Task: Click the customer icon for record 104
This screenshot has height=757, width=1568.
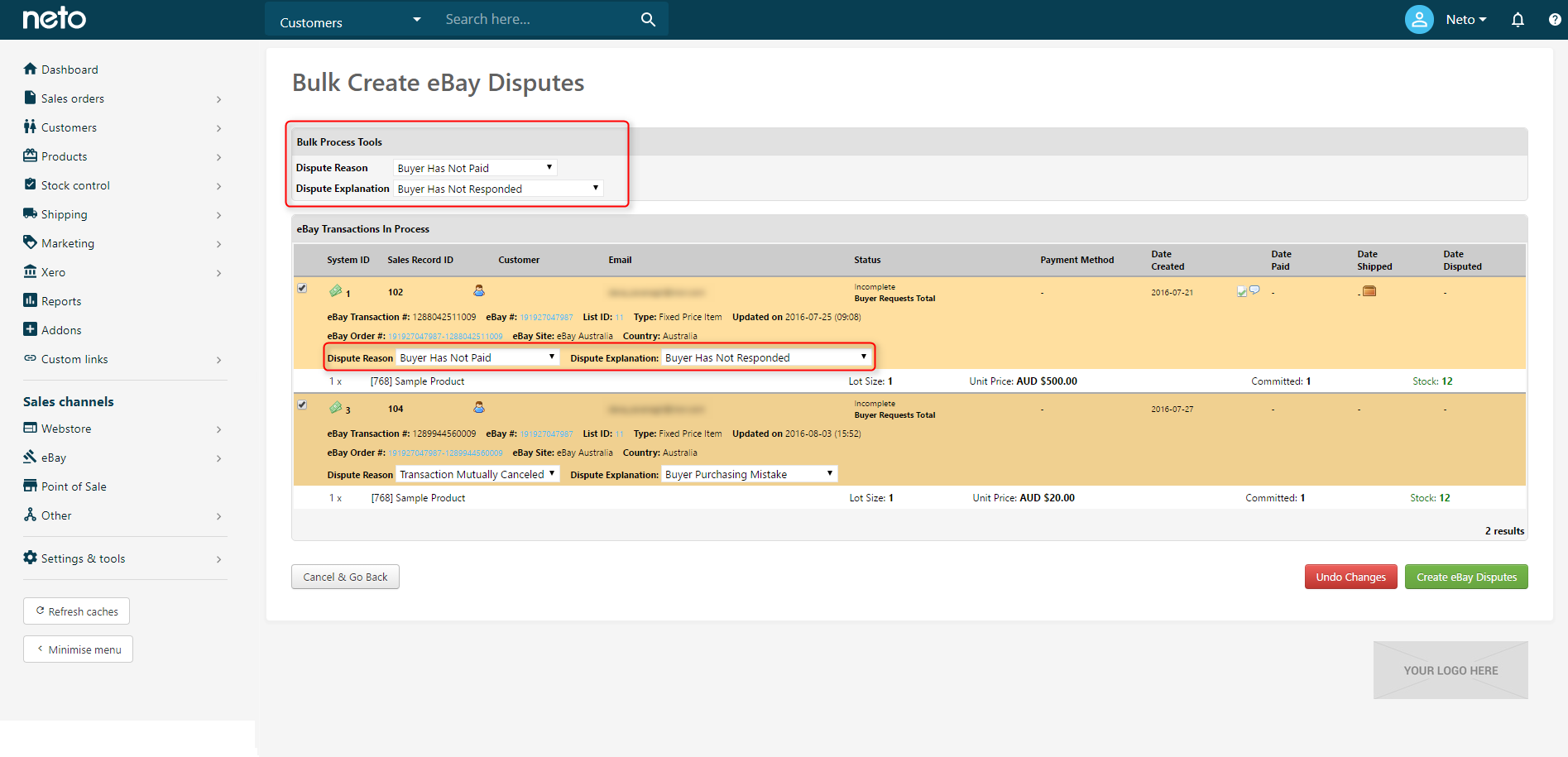Action: [x=479, y=407]
